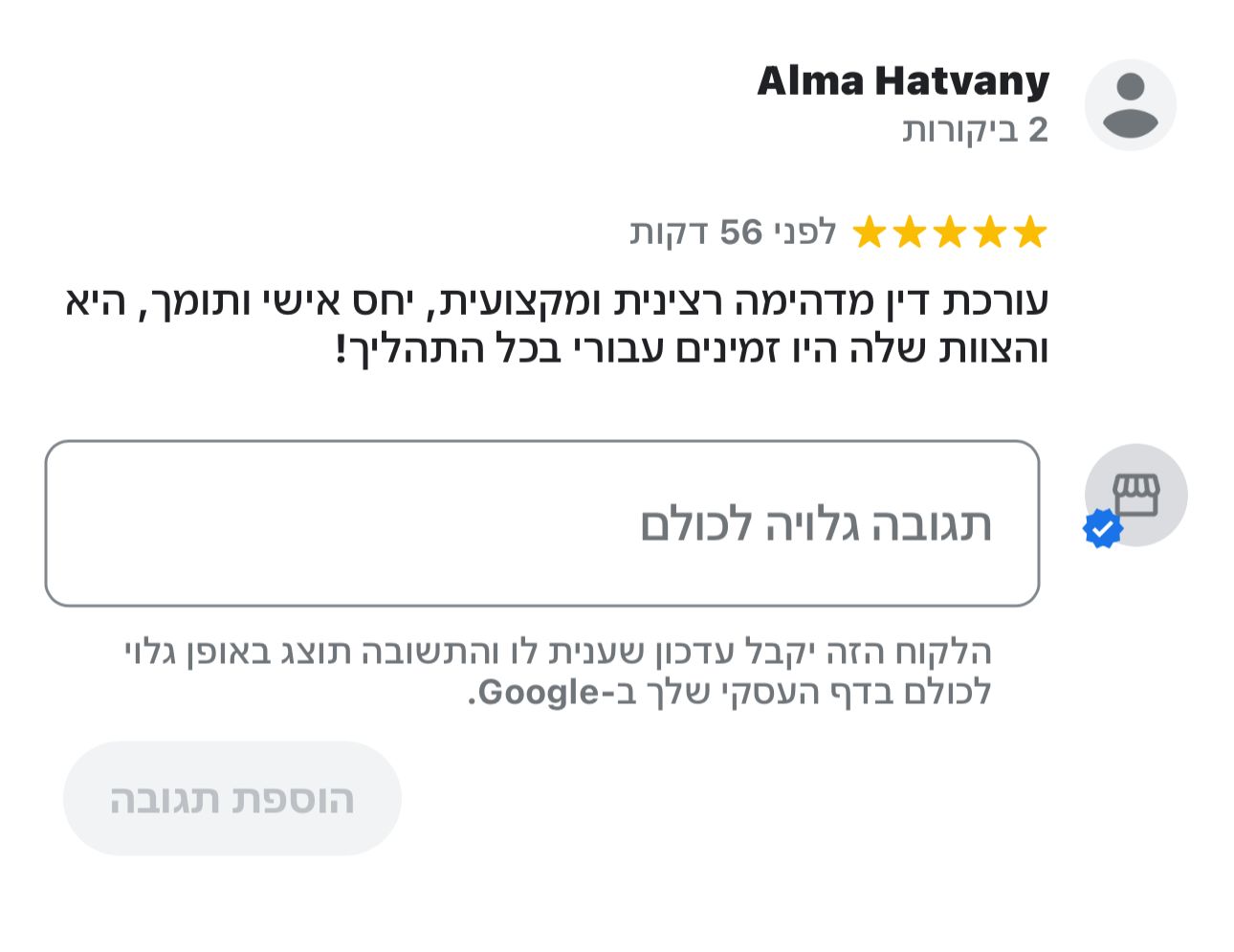Click the number 56 in the timestamp
The image size is (1234, 952).
tap(741, 232)
